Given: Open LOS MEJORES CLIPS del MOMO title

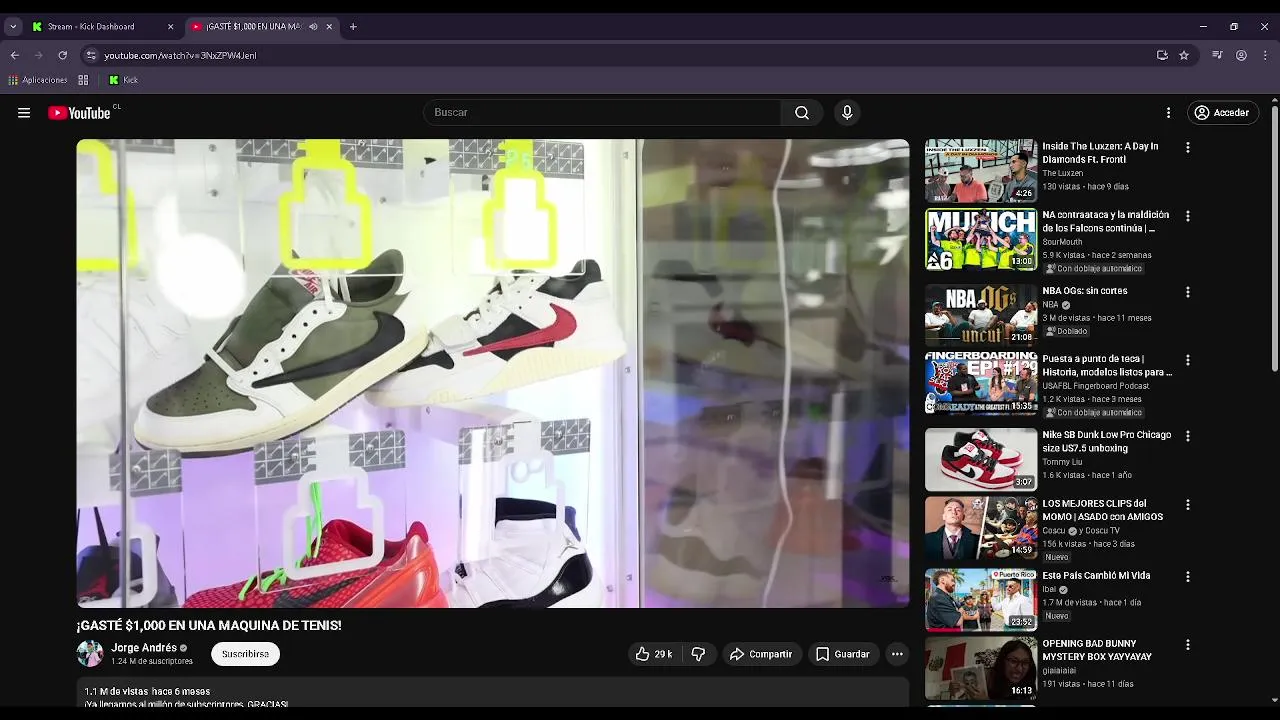Looking at the screenshot, I should [x=1103, y=511].
